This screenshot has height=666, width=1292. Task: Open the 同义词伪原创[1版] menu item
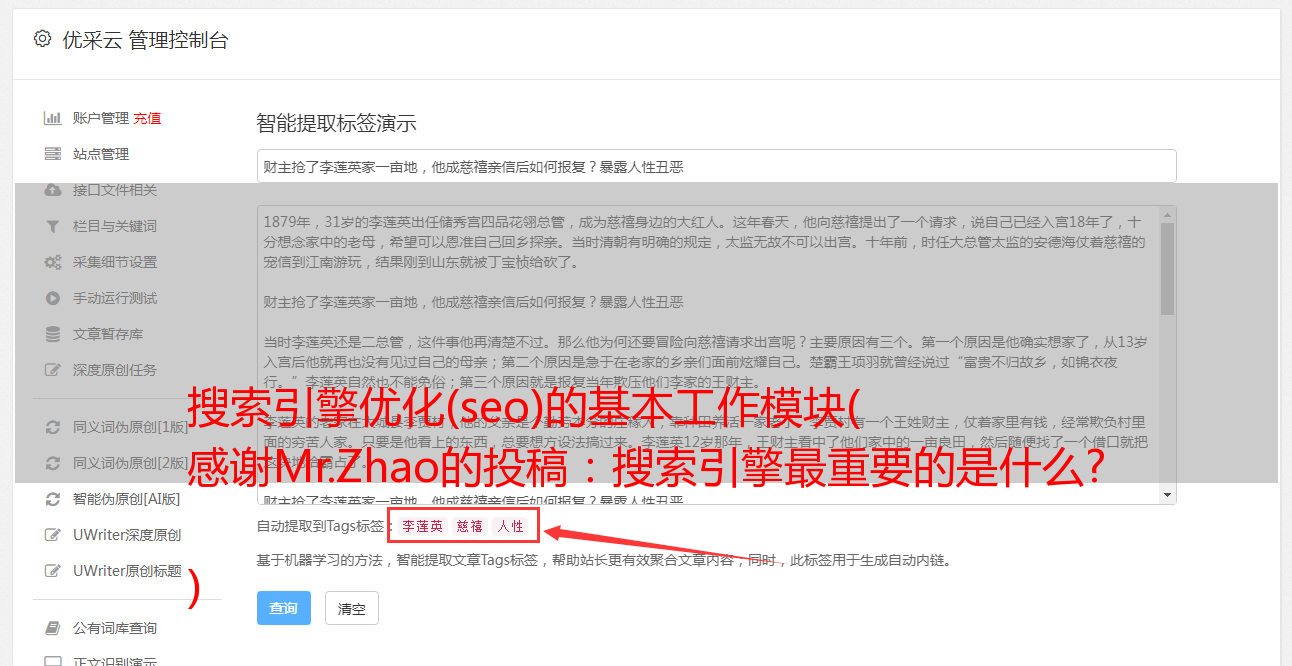point(130,427)
